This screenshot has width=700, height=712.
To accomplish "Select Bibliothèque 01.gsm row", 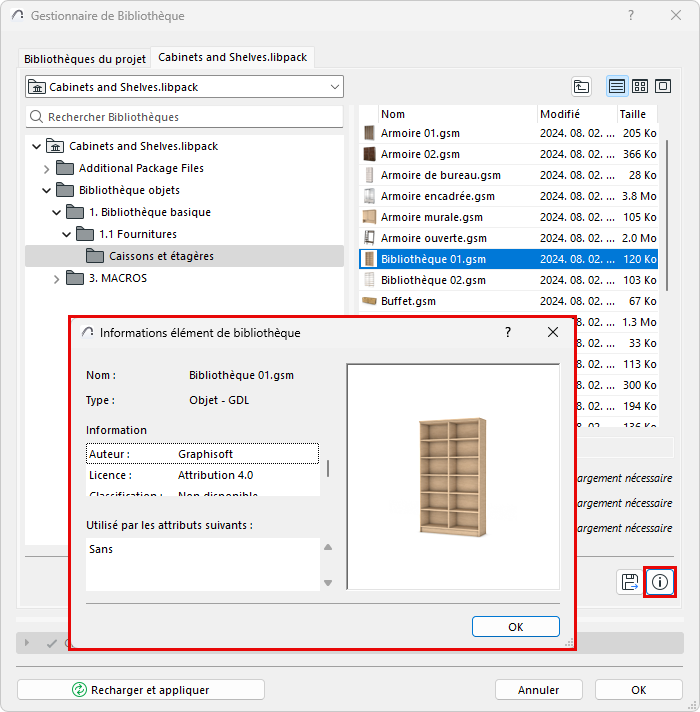I will pyautogui.click(x=508, y=259).
